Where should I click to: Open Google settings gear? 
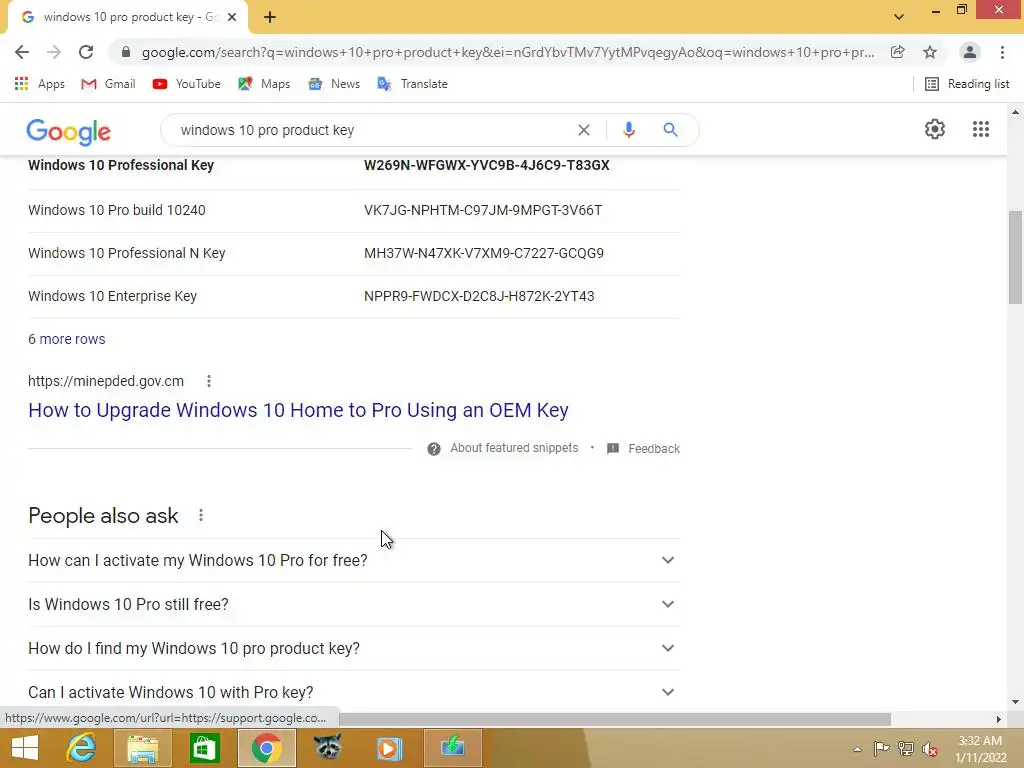pyautogui.click(x=935, y=129)
